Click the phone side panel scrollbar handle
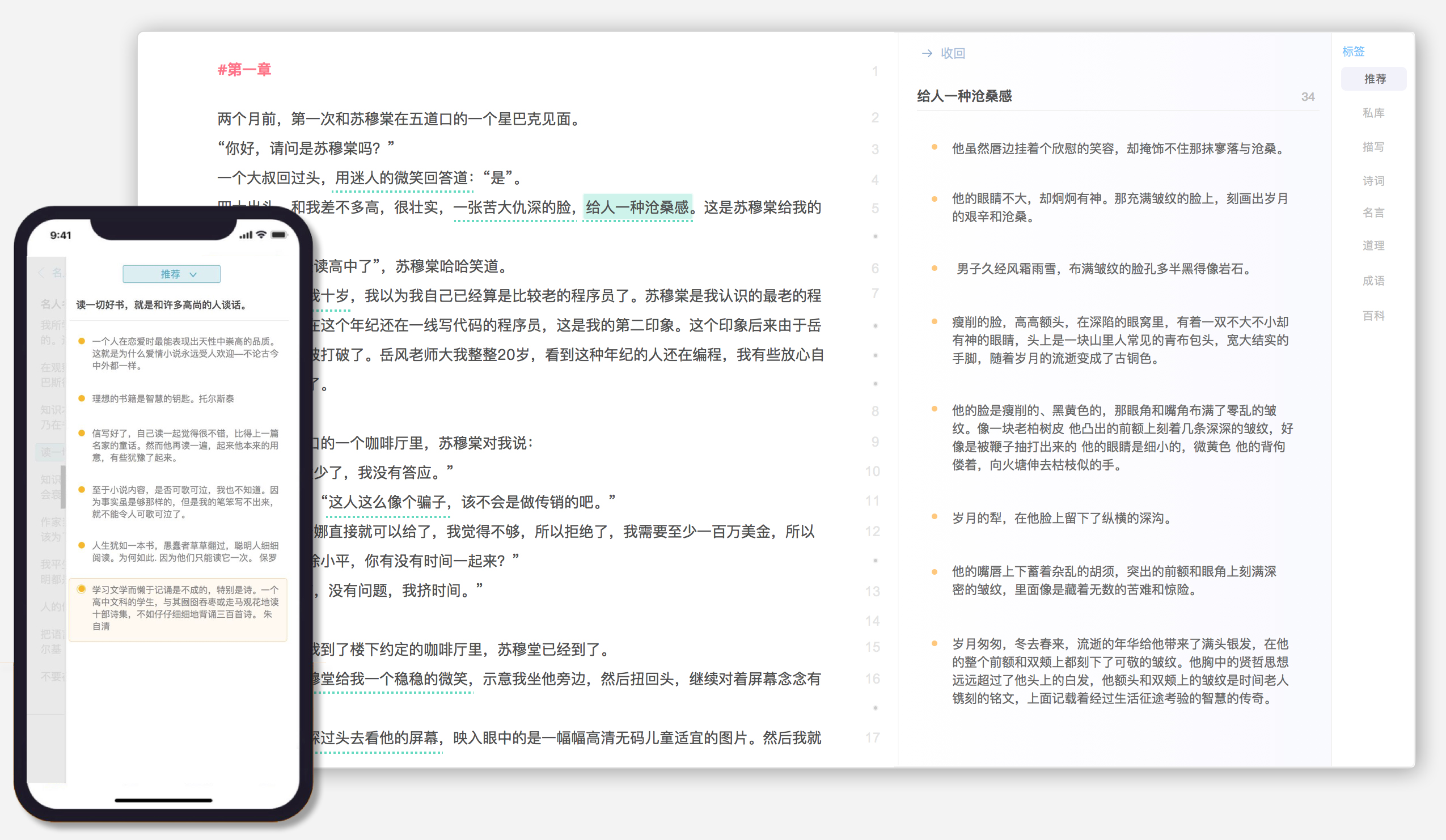 62,486
